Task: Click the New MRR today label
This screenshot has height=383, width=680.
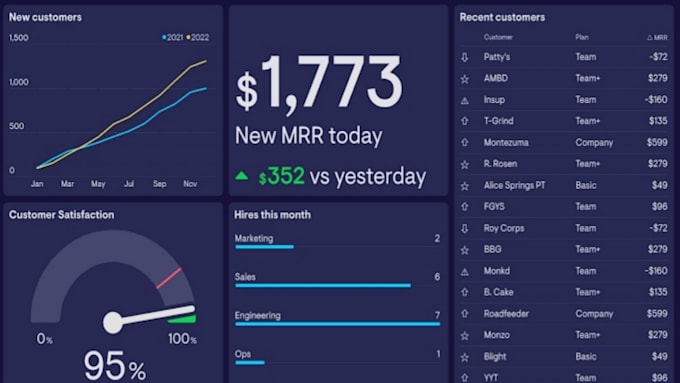Action: (308, 136)
